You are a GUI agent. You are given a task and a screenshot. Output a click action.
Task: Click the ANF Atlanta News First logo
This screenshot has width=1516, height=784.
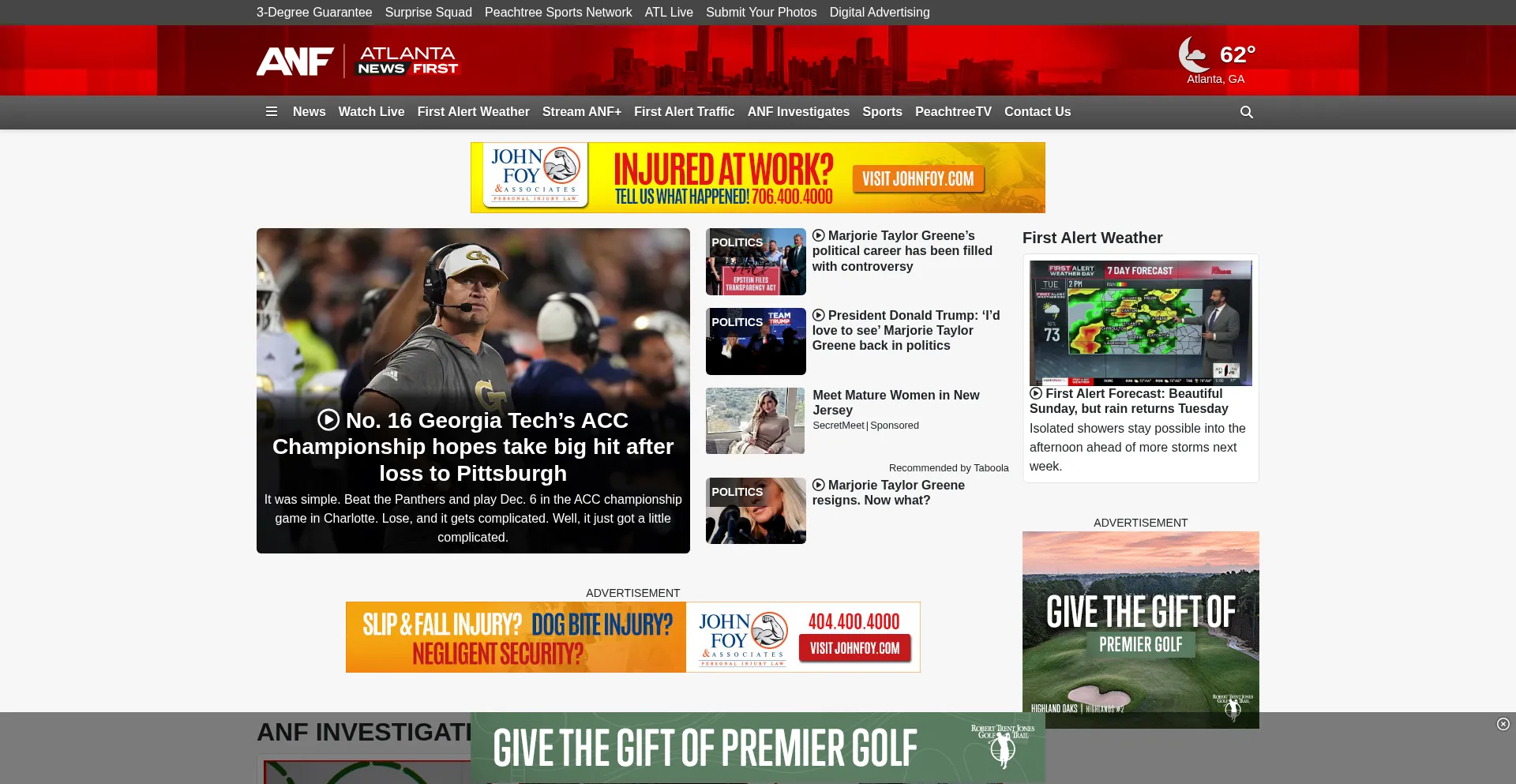click(358, 61)
